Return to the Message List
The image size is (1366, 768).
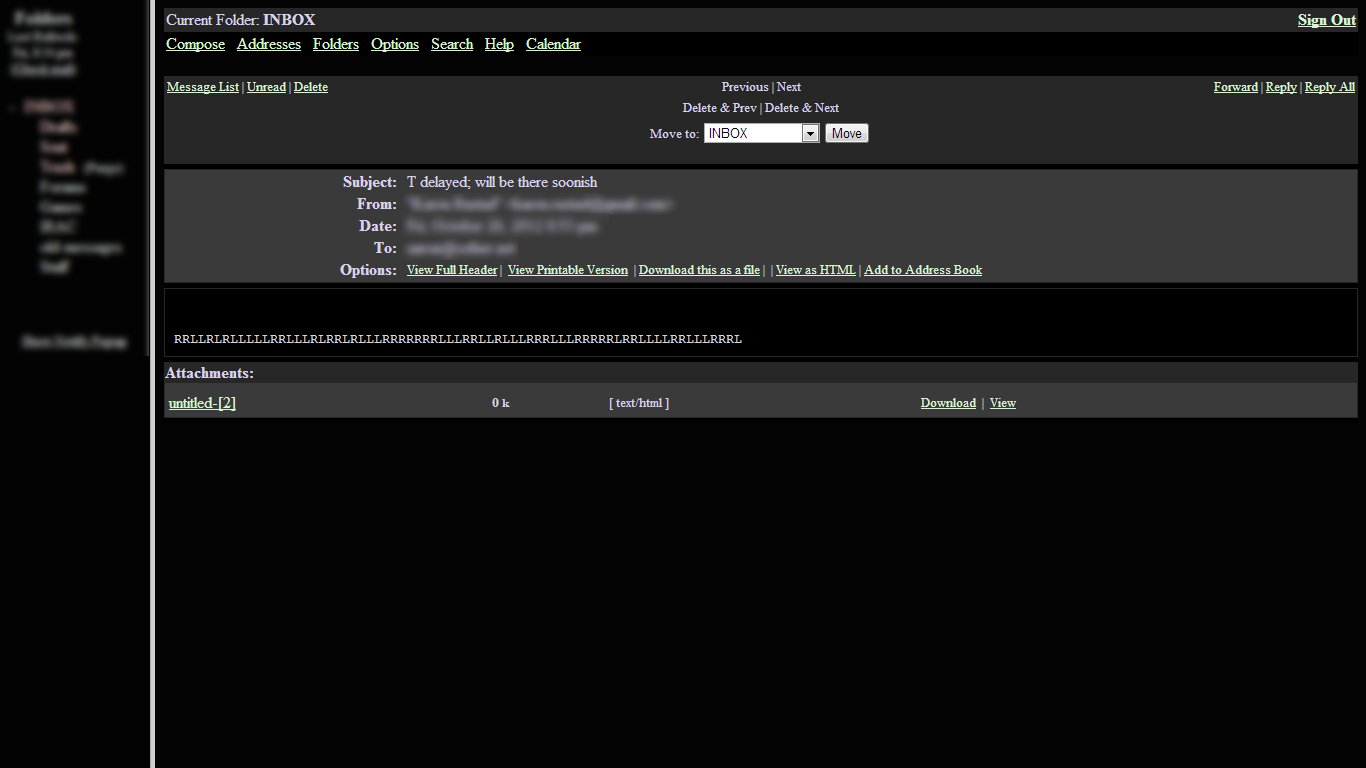202,87
